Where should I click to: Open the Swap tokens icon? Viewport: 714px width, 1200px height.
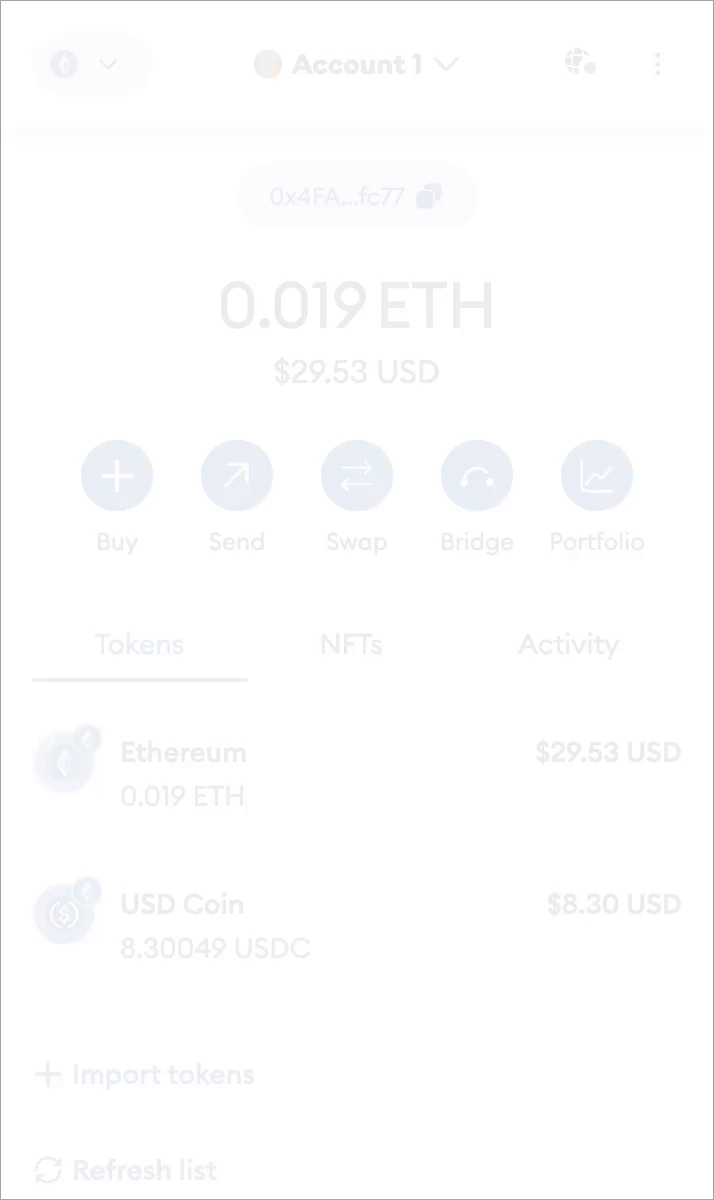pyautogui.click(x=357, y=475)
